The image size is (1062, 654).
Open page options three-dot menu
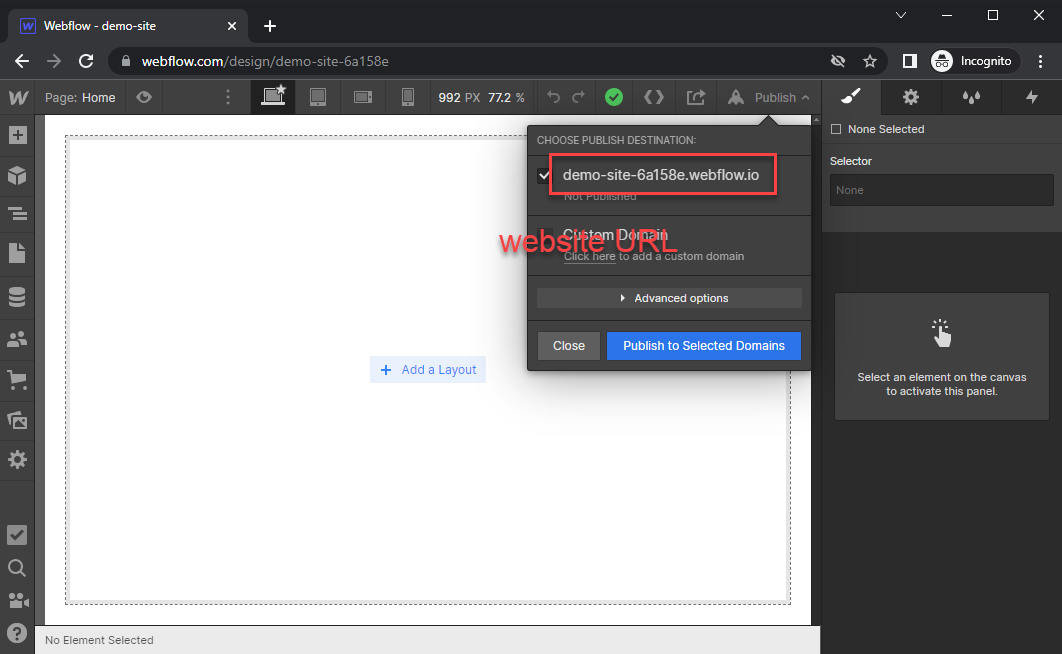[x=228, y=97]
